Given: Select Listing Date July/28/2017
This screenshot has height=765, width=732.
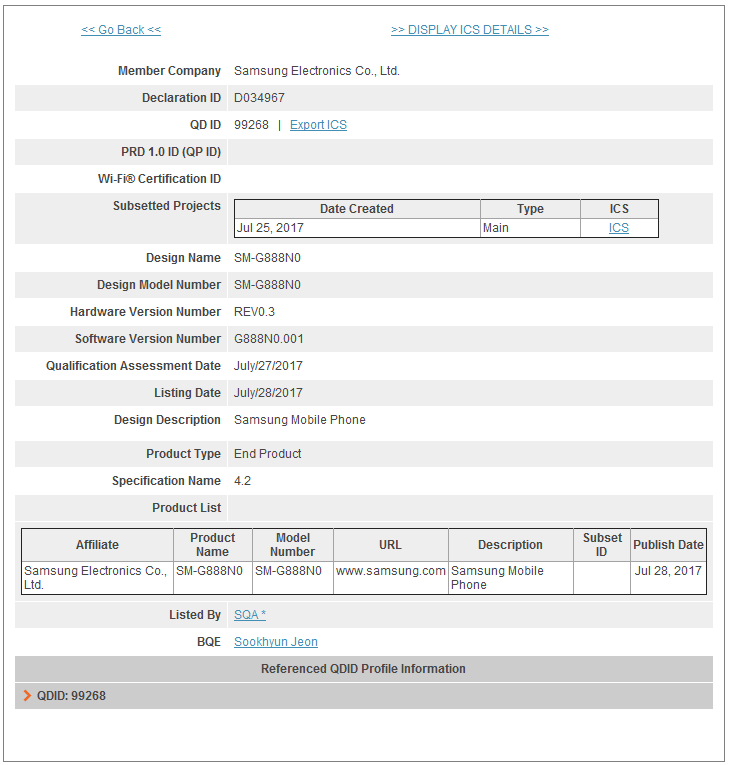Looking at the screenshot, I should coord(268,393).
